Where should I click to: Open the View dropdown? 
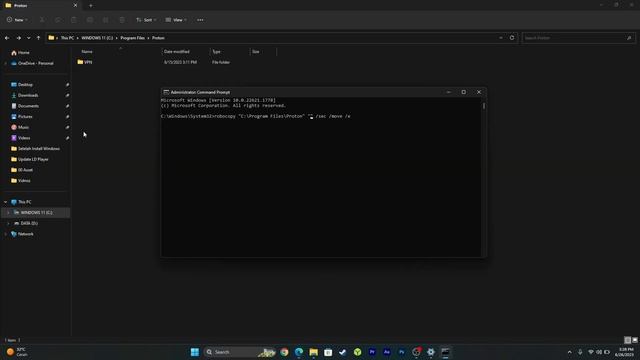click(176, 20)
